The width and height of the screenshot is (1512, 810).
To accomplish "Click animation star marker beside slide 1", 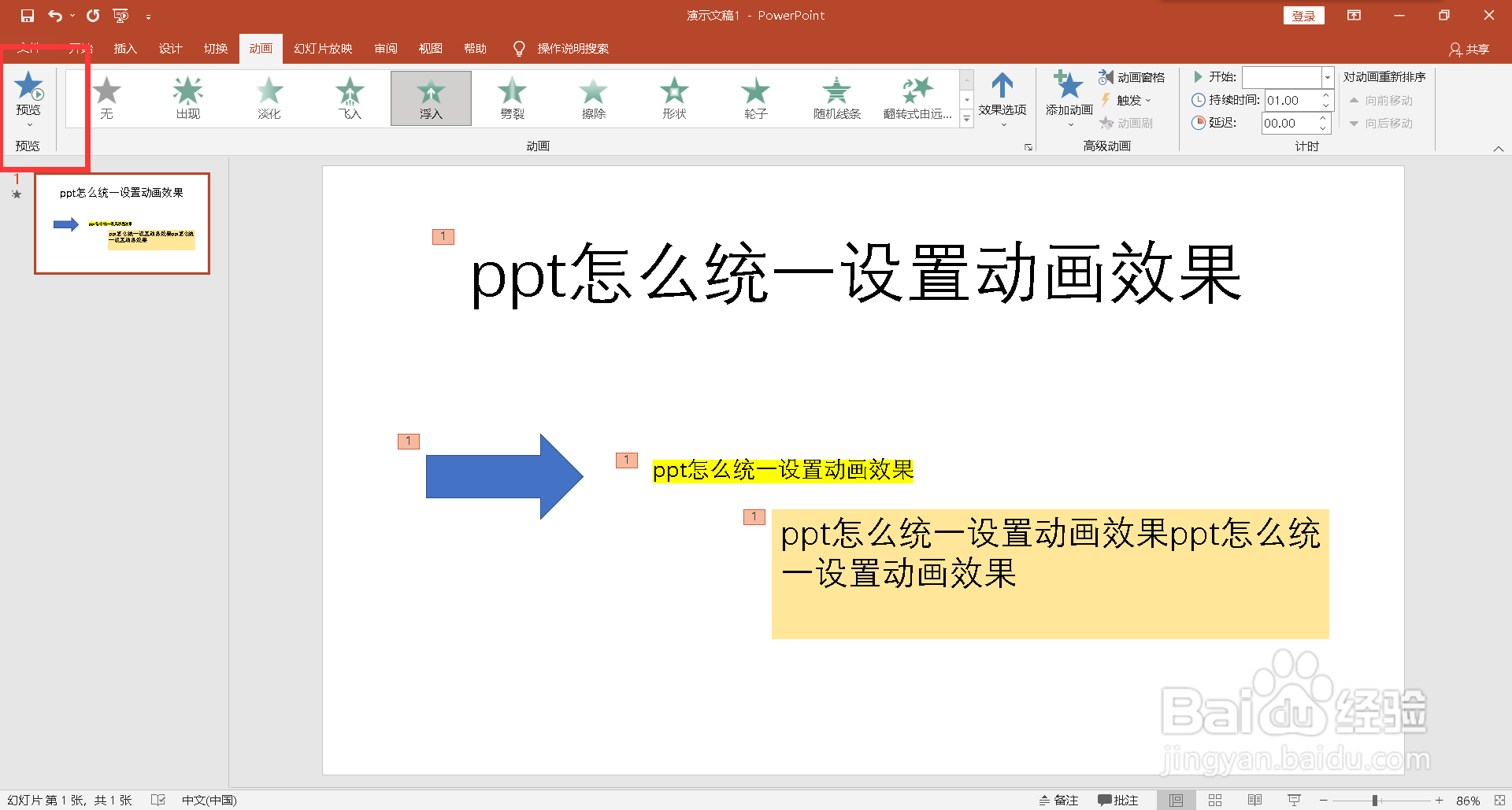I will click(x=17, y=194).
